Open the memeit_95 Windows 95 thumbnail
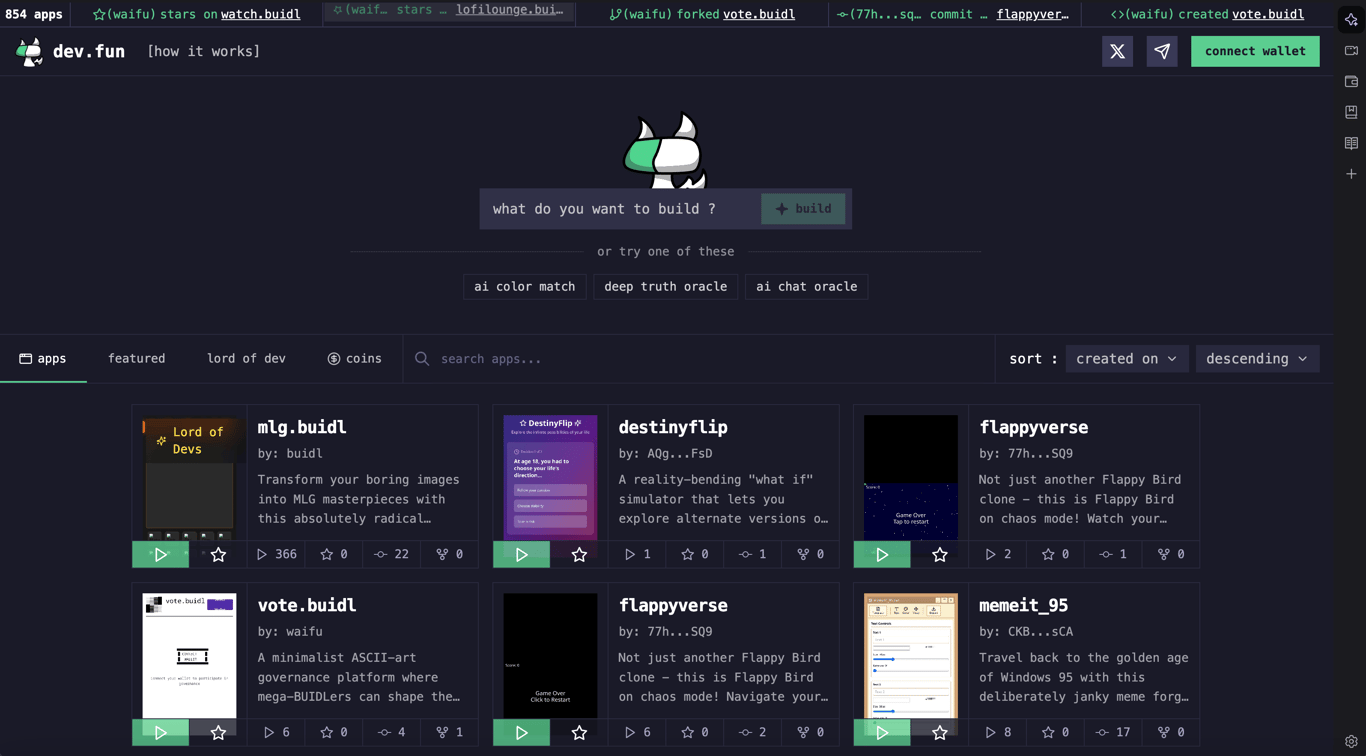The image size is (1366, 756). coord(911,656)
